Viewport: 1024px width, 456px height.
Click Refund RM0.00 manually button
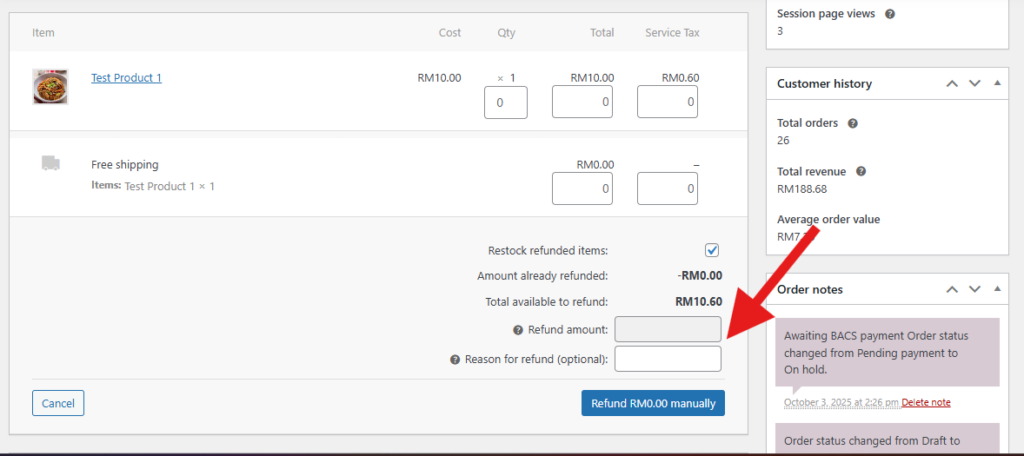point(653,403)
